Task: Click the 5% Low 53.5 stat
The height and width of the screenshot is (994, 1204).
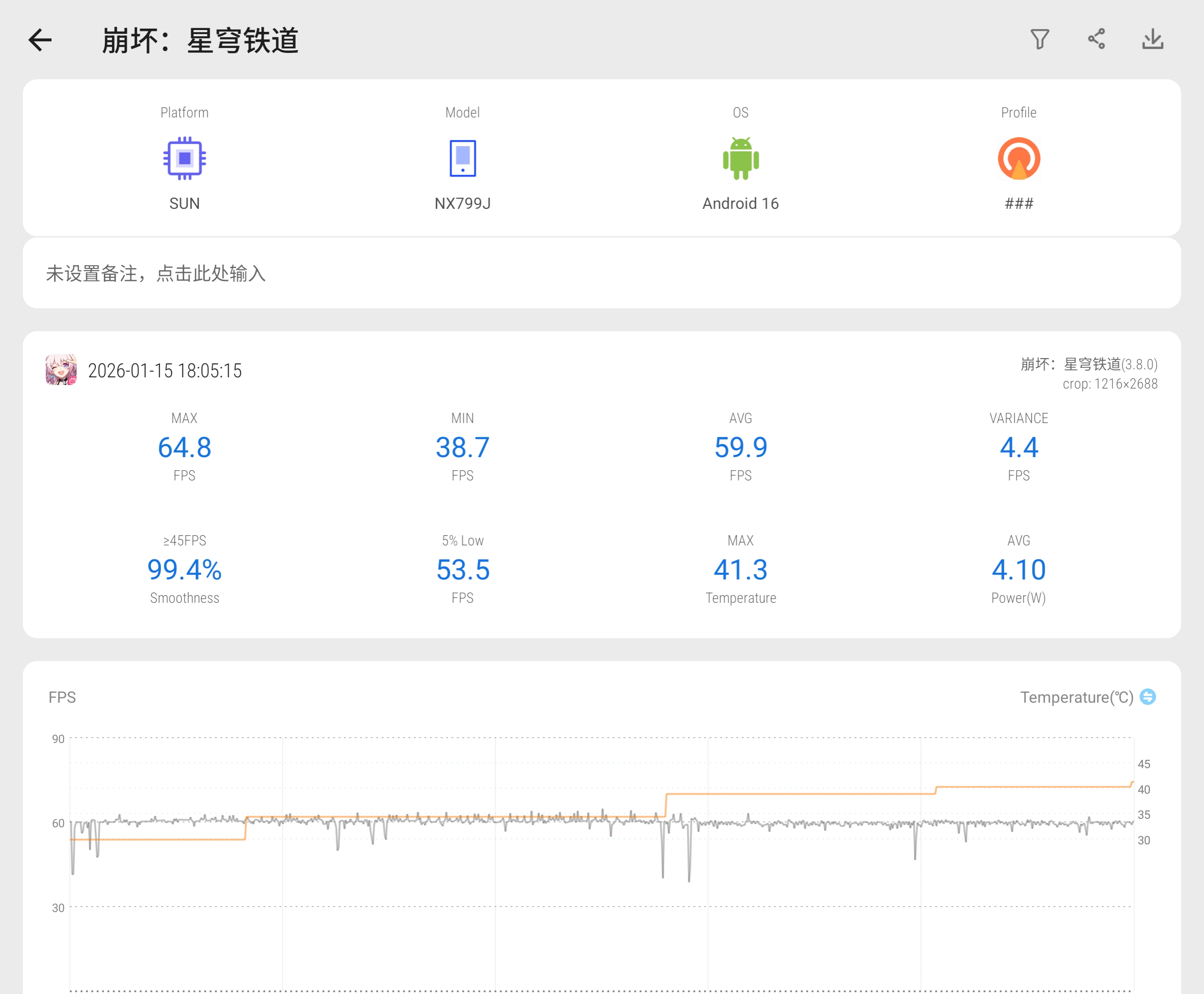Action: [462, 570]
